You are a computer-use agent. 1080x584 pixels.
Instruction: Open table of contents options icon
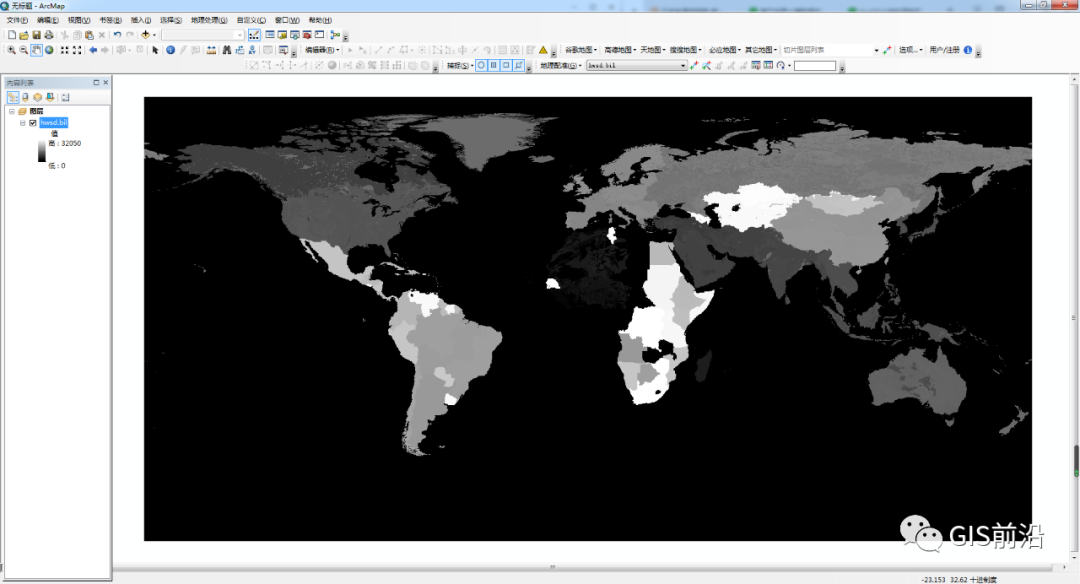point(65,97)
